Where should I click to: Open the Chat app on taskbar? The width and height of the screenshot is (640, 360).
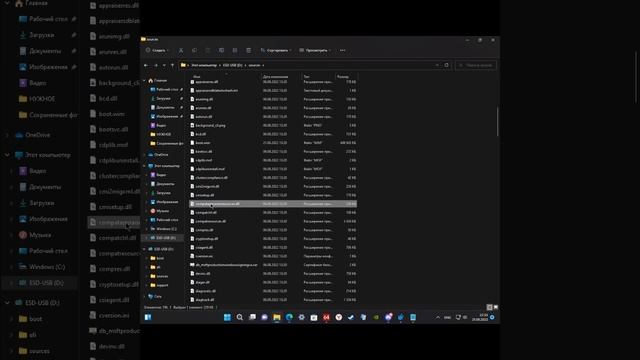(264, 317)
